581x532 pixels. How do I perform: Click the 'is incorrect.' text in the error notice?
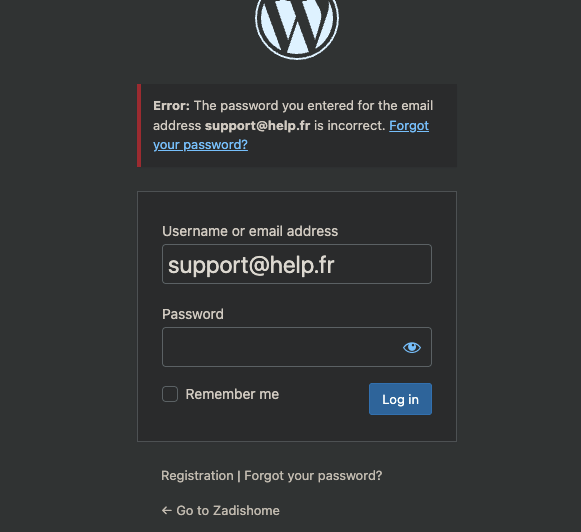(350, 126)
